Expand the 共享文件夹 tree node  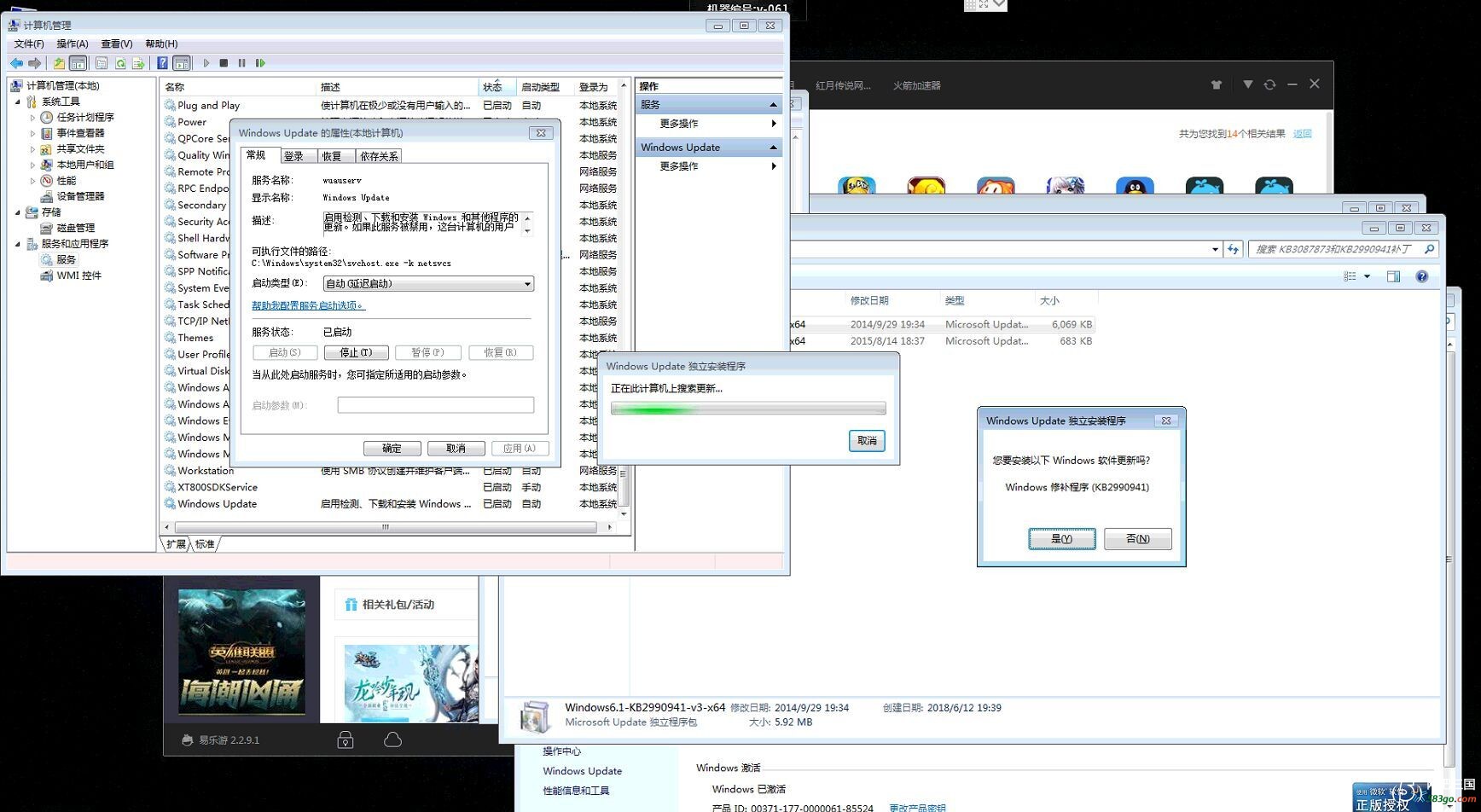33,149
